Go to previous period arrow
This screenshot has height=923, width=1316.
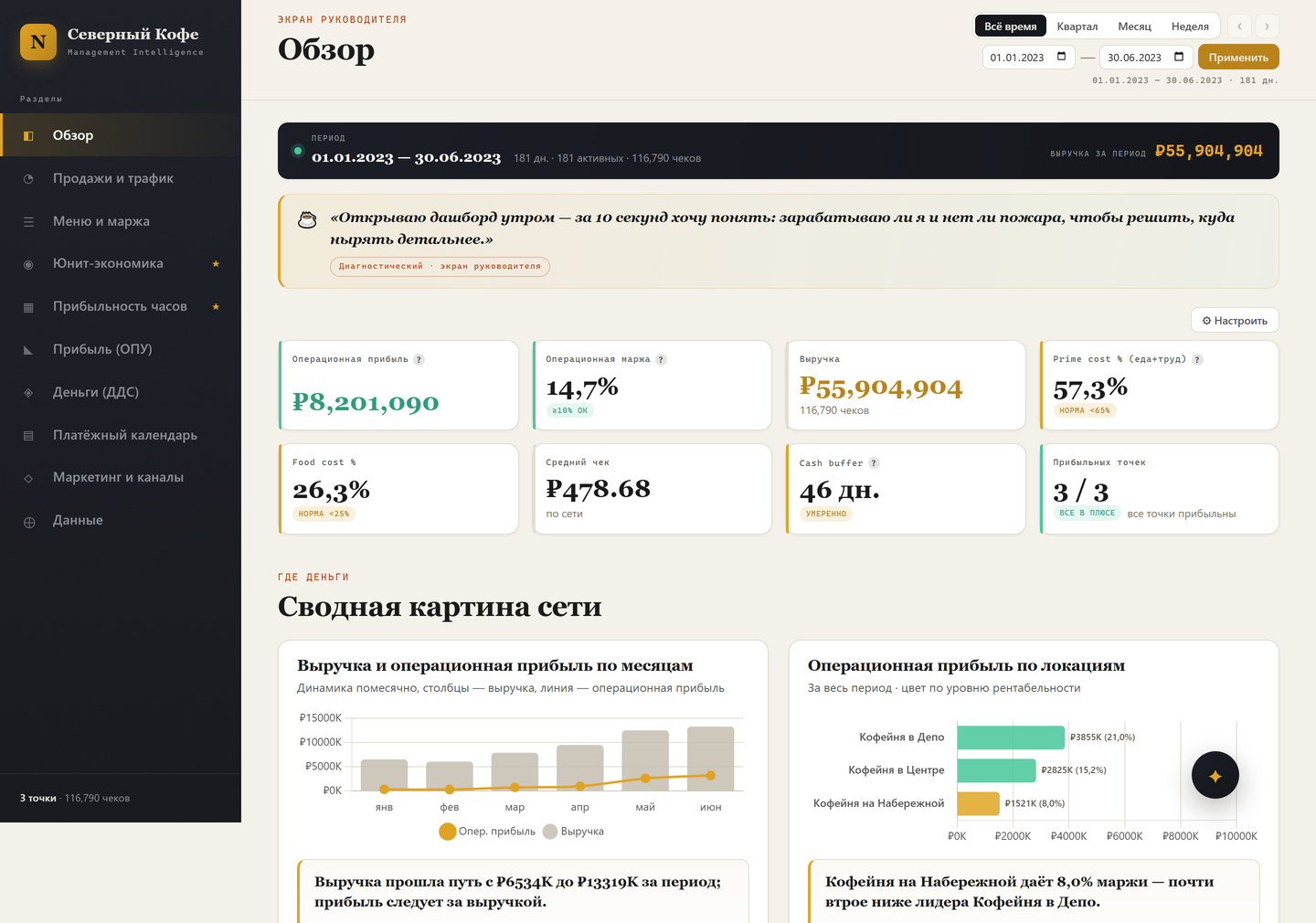[1240, 27]
